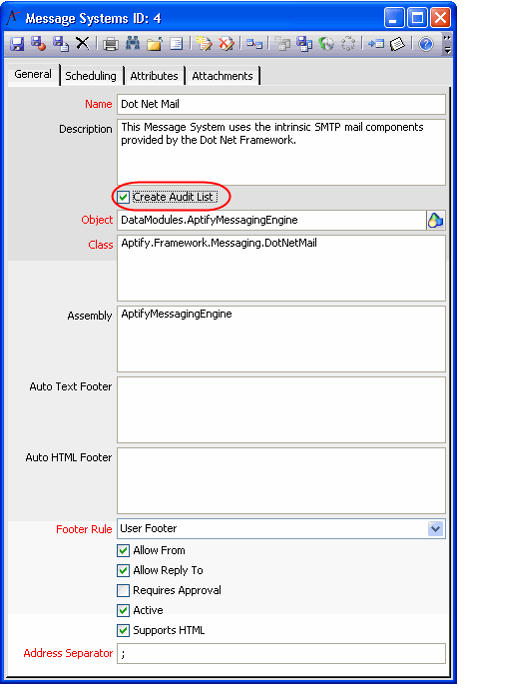Click the Object field with DataModules.AptifyMessagingEngine
The height and width of the screenshot is (691, 529).
272,220
